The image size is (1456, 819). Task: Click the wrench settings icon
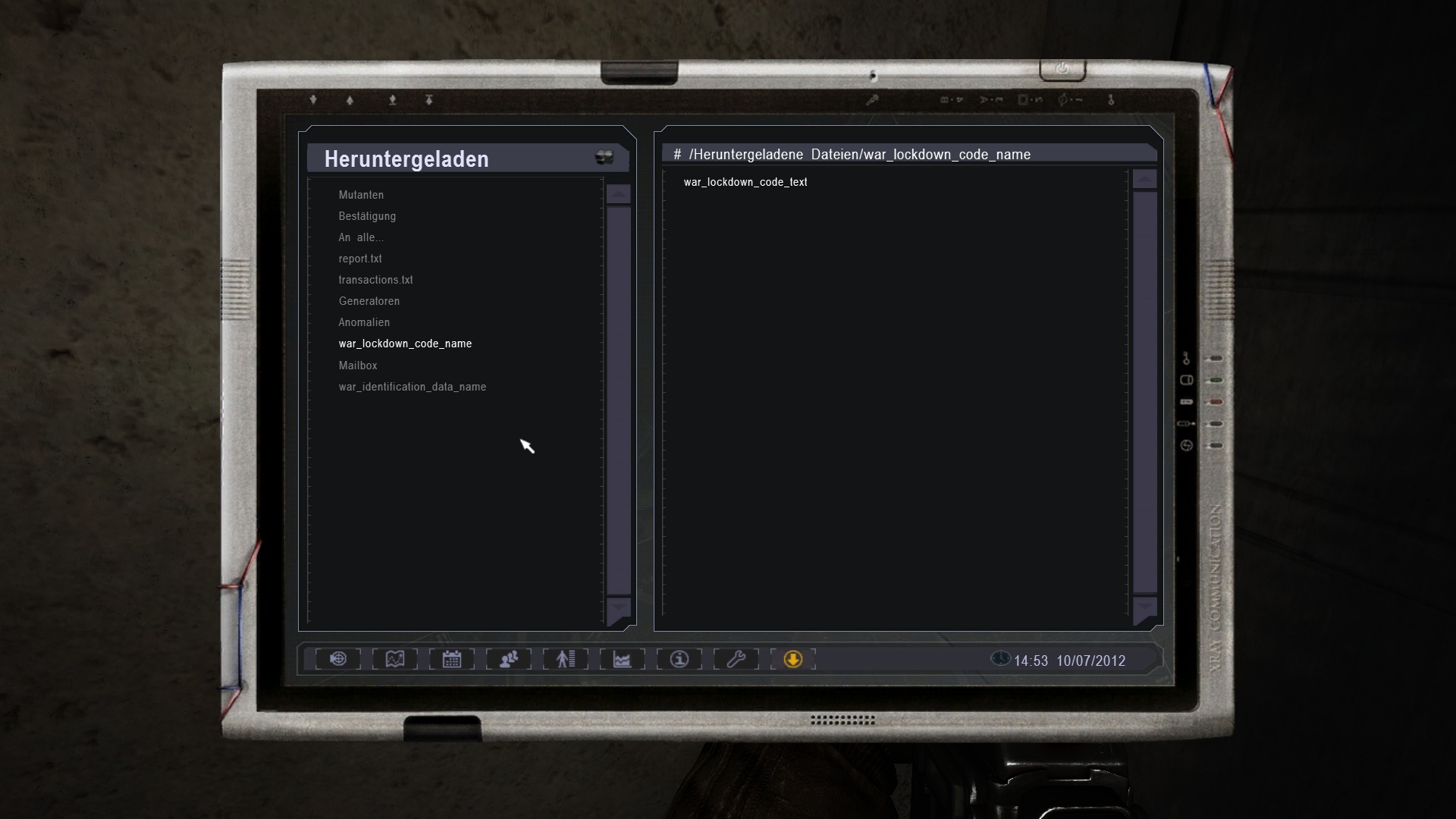[736, 660]
